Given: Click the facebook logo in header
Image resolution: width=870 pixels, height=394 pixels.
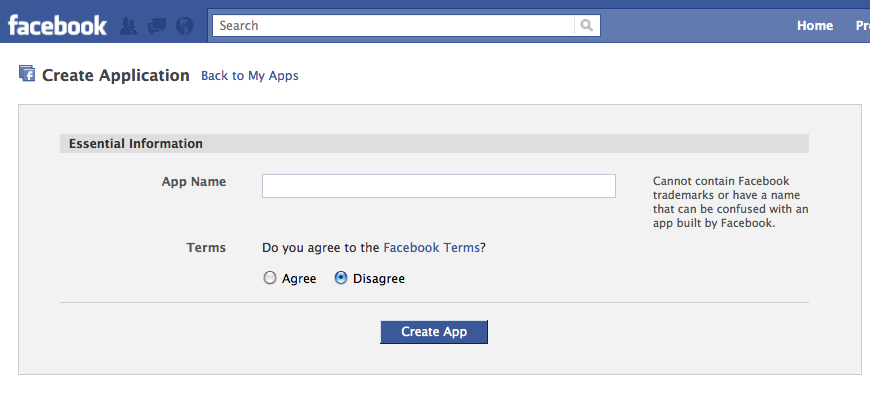Looking at the screenshot, I should (57, 26).
